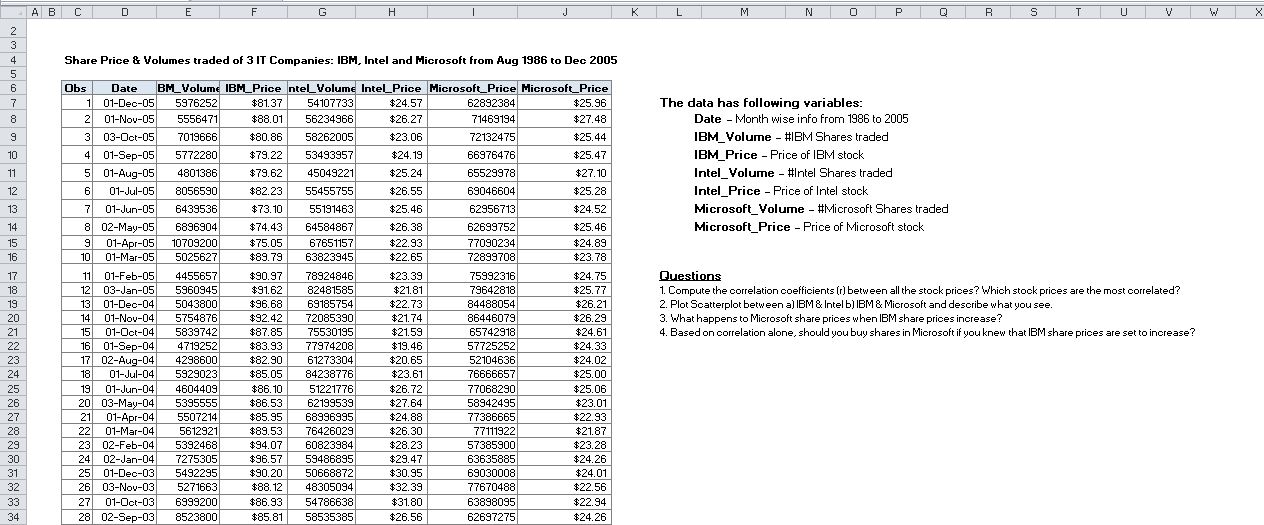Select row 10 header
The image size is (1264, 525).
11,155
